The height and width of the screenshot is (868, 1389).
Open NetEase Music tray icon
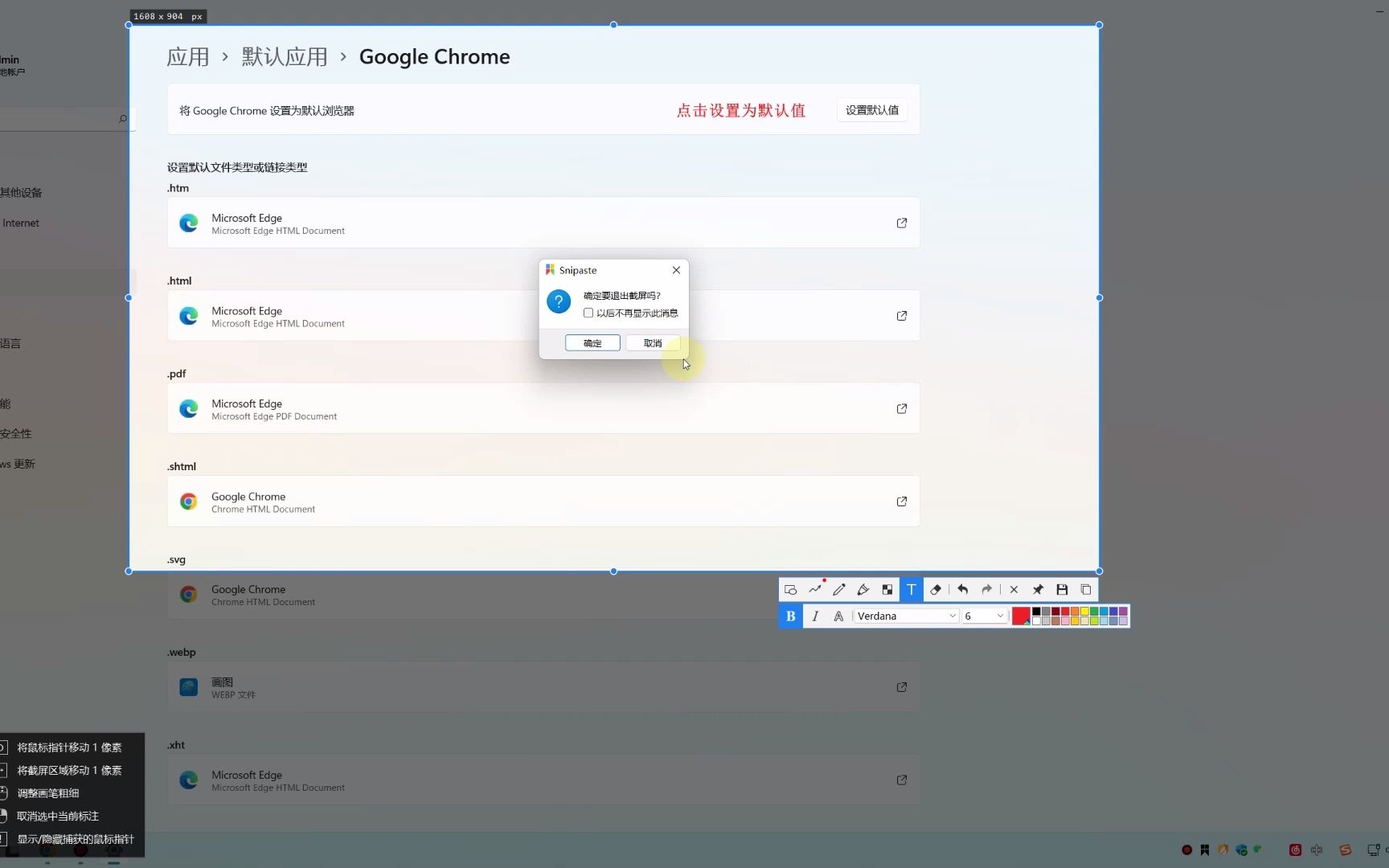[1295, 850]
